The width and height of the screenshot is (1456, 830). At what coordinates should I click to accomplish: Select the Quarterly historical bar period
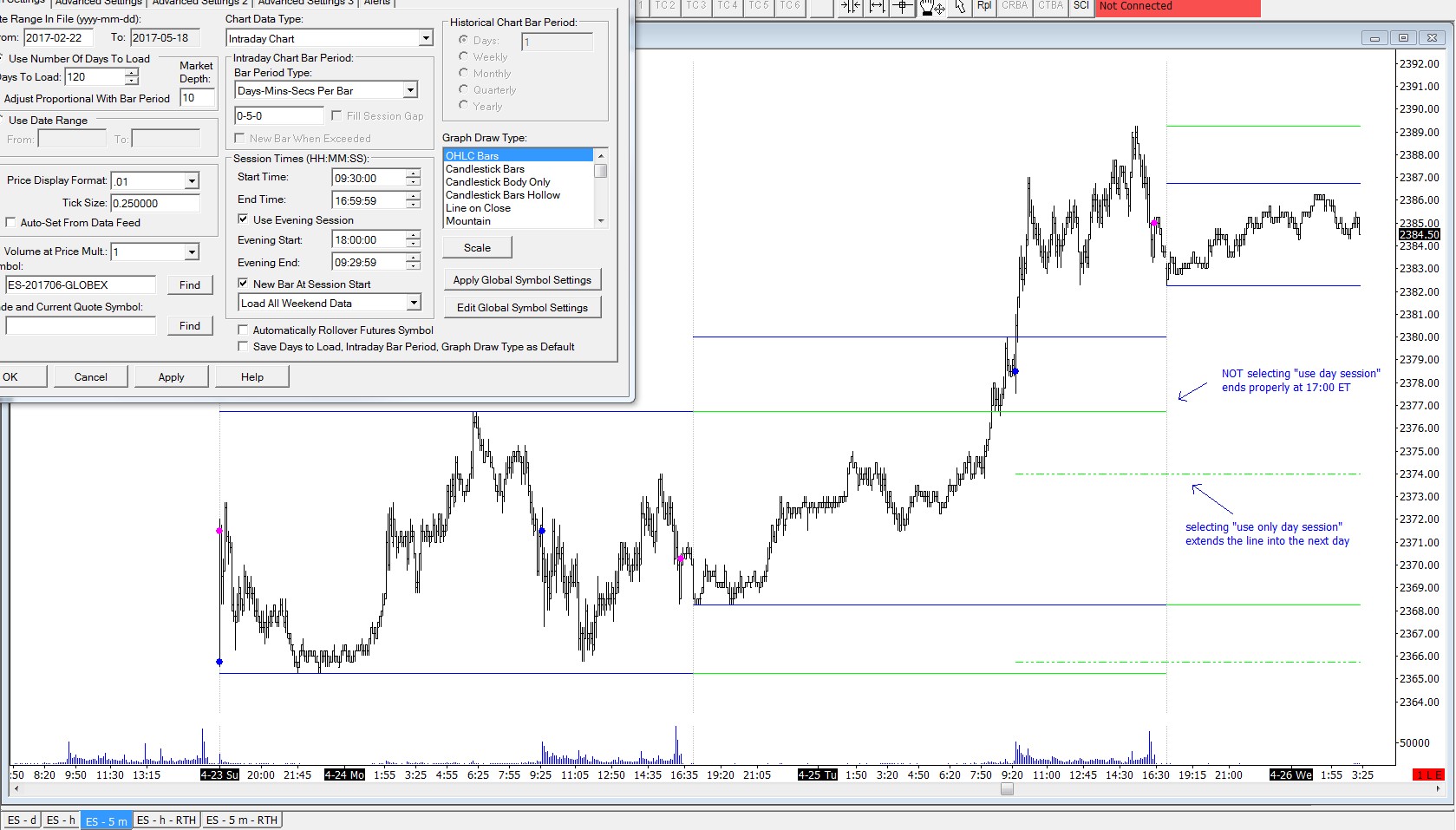pyautogui.click(x=463, y=89)
